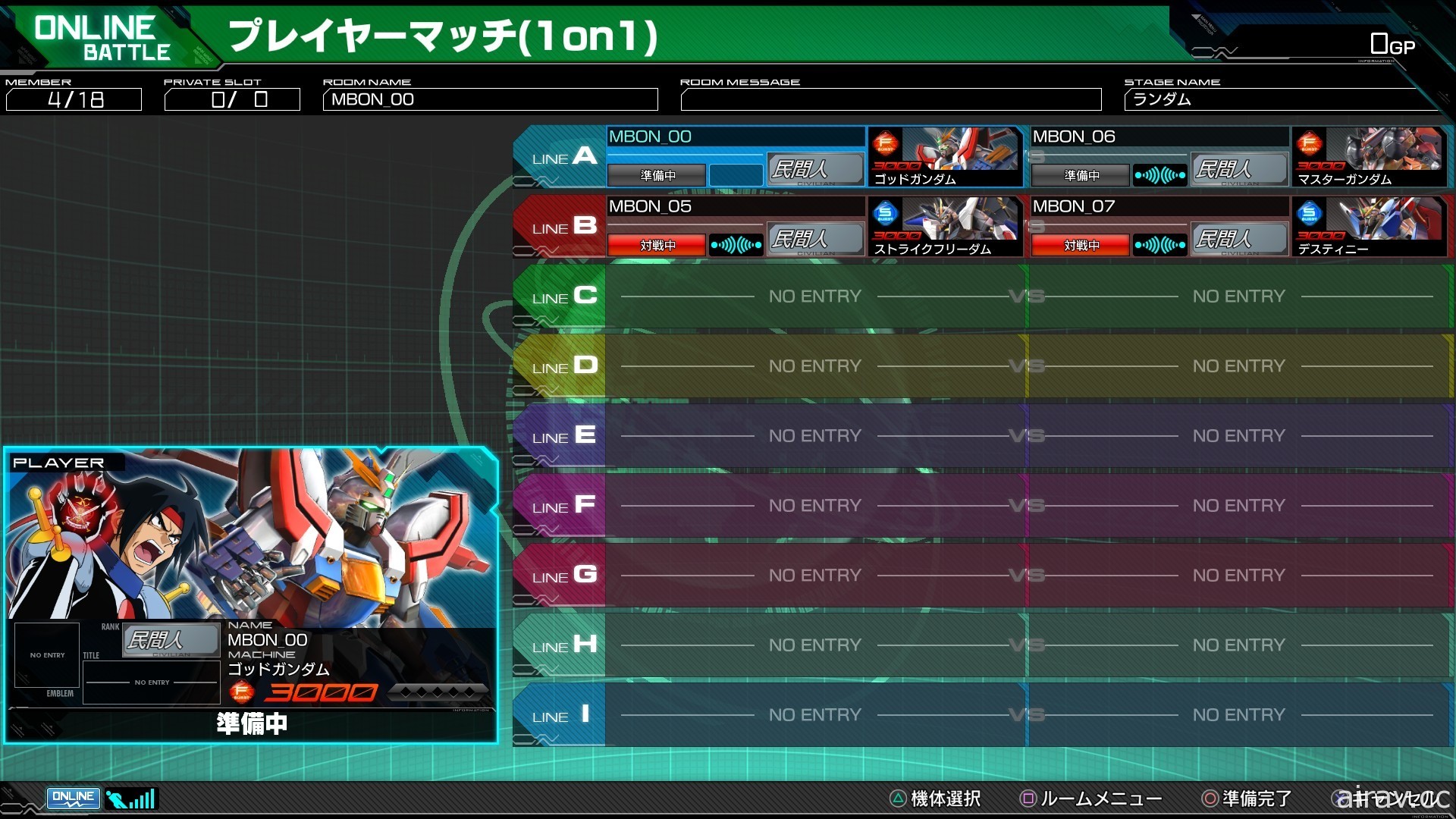This screenshot has width=1456, height=819.
Task: Click the S burst icon on MBON_05 card
Action: point(885,213)
